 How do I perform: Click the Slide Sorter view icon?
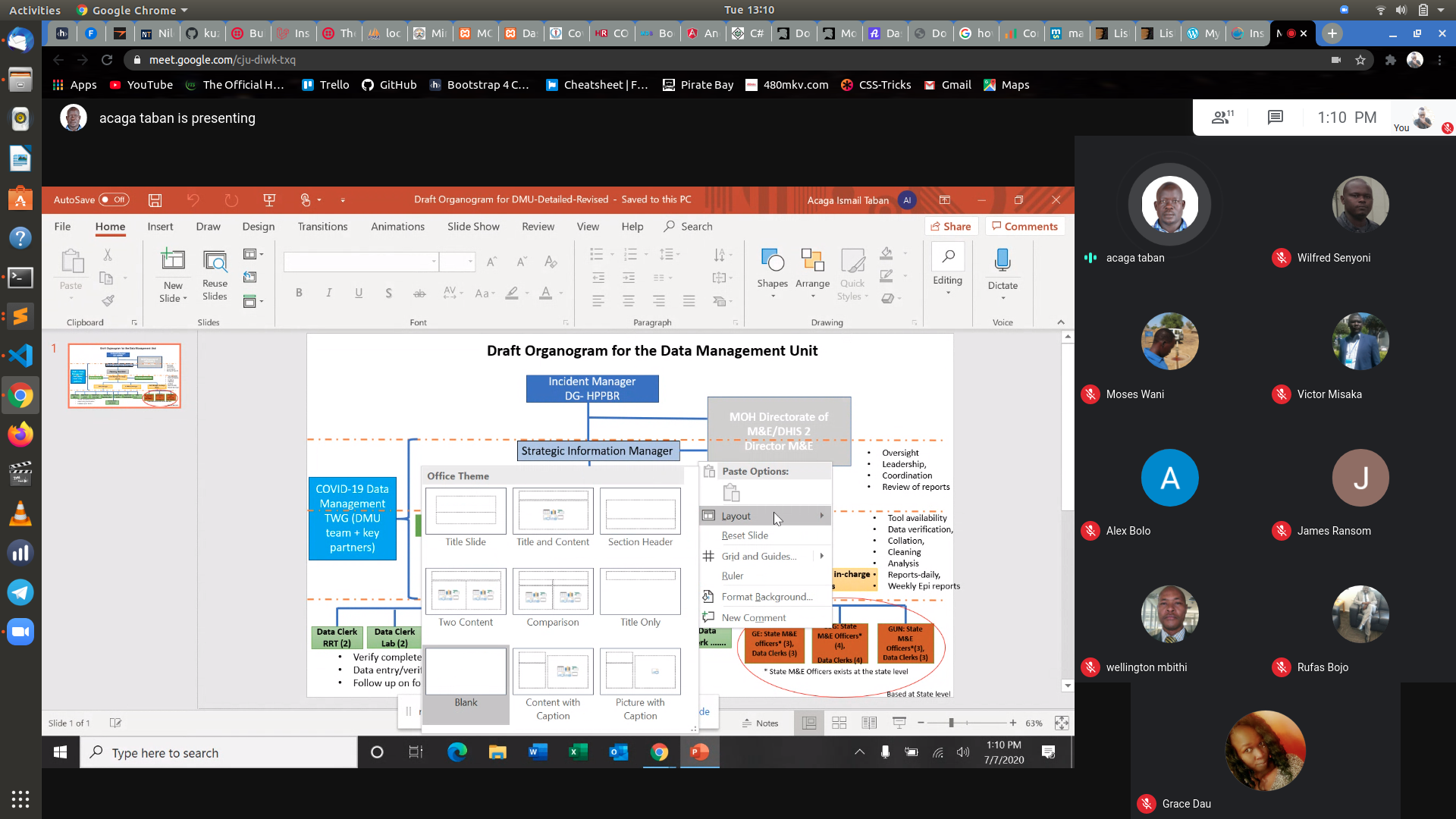point(839,723)
